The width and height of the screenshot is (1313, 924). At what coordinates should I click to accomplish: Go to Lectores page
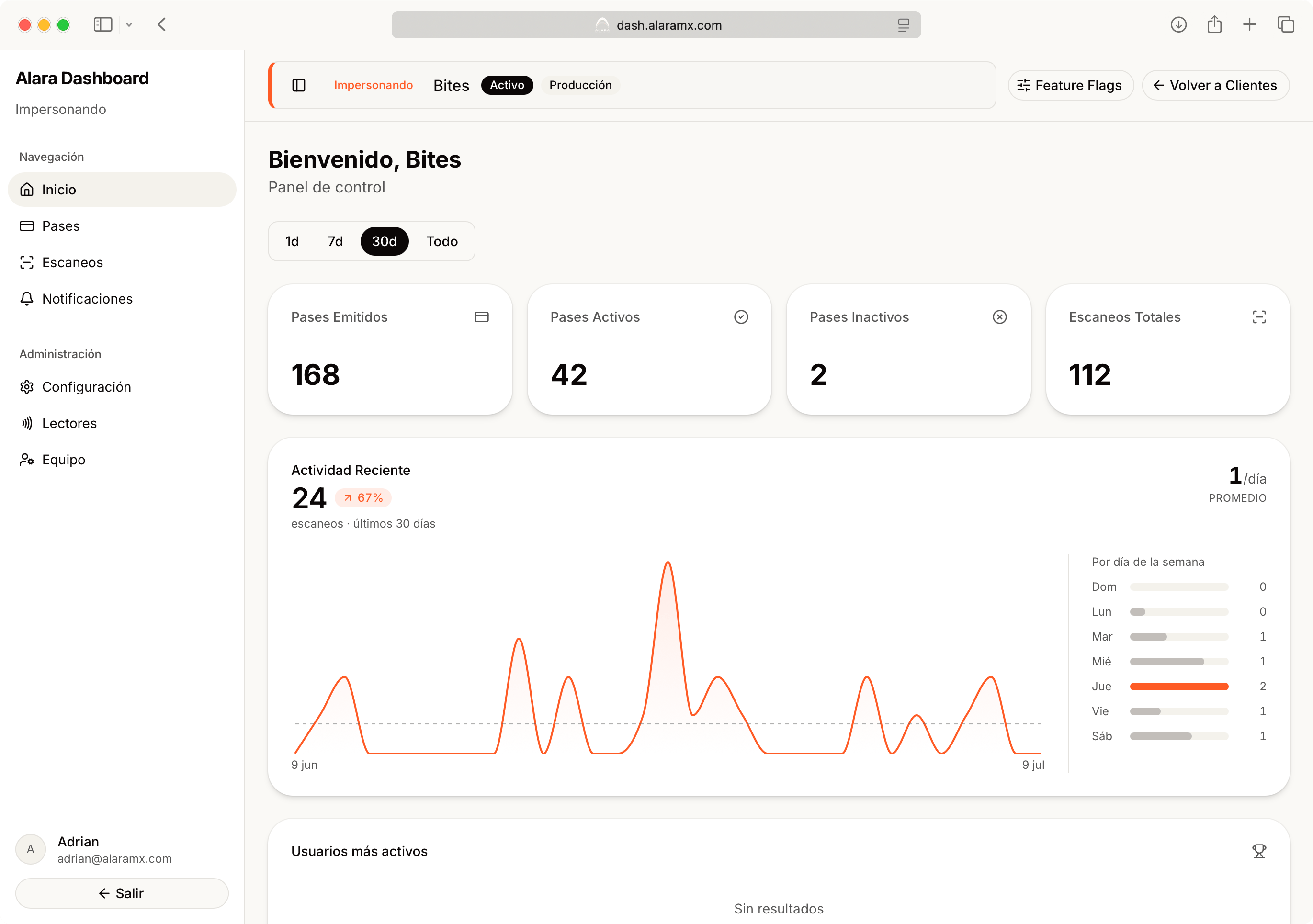[122, 424]
